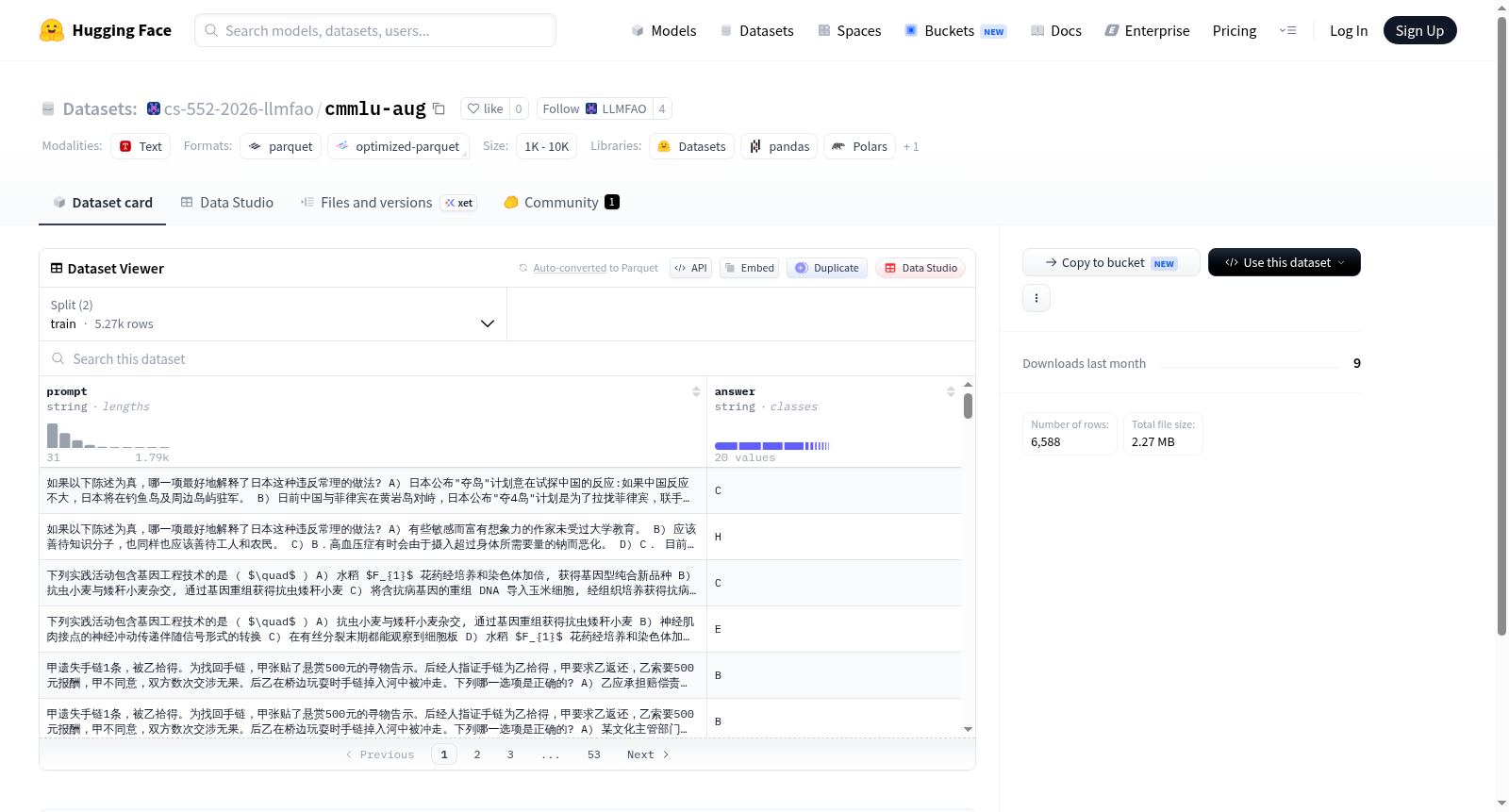This screenshot has width=1509, height=812.
Task: Click the page vertical scrollbar
Action: 1502,326
